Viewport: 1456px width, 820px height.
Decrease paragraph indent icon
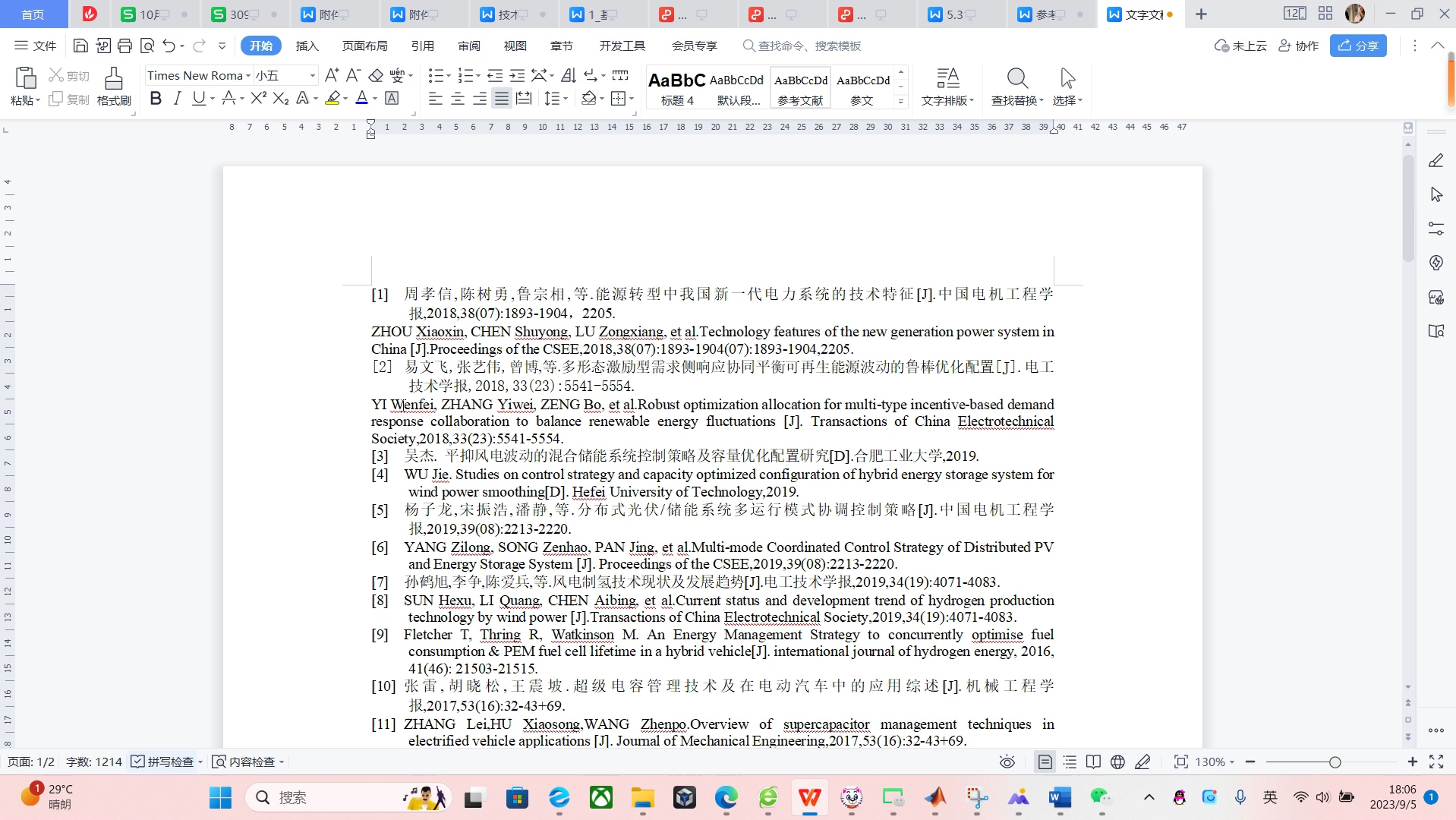(x=495, y=75)
